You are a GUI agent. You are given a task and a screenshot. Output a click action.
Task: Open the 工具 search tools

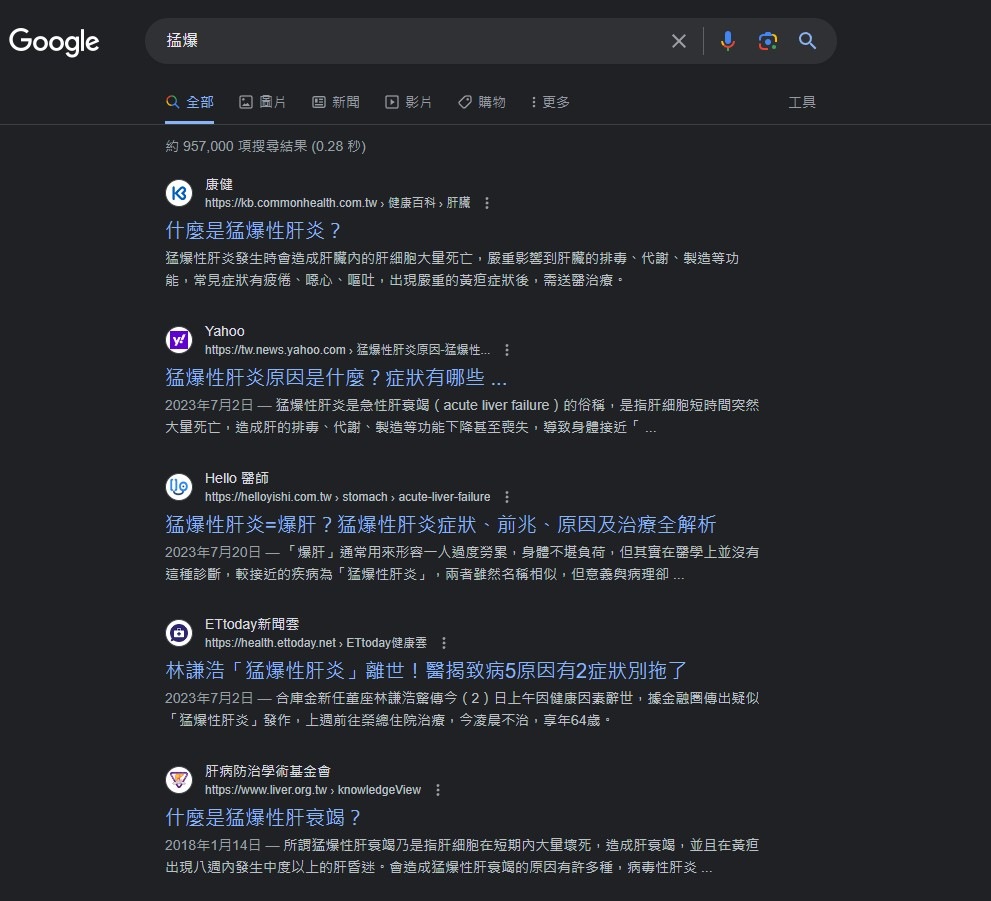[802, 102]
